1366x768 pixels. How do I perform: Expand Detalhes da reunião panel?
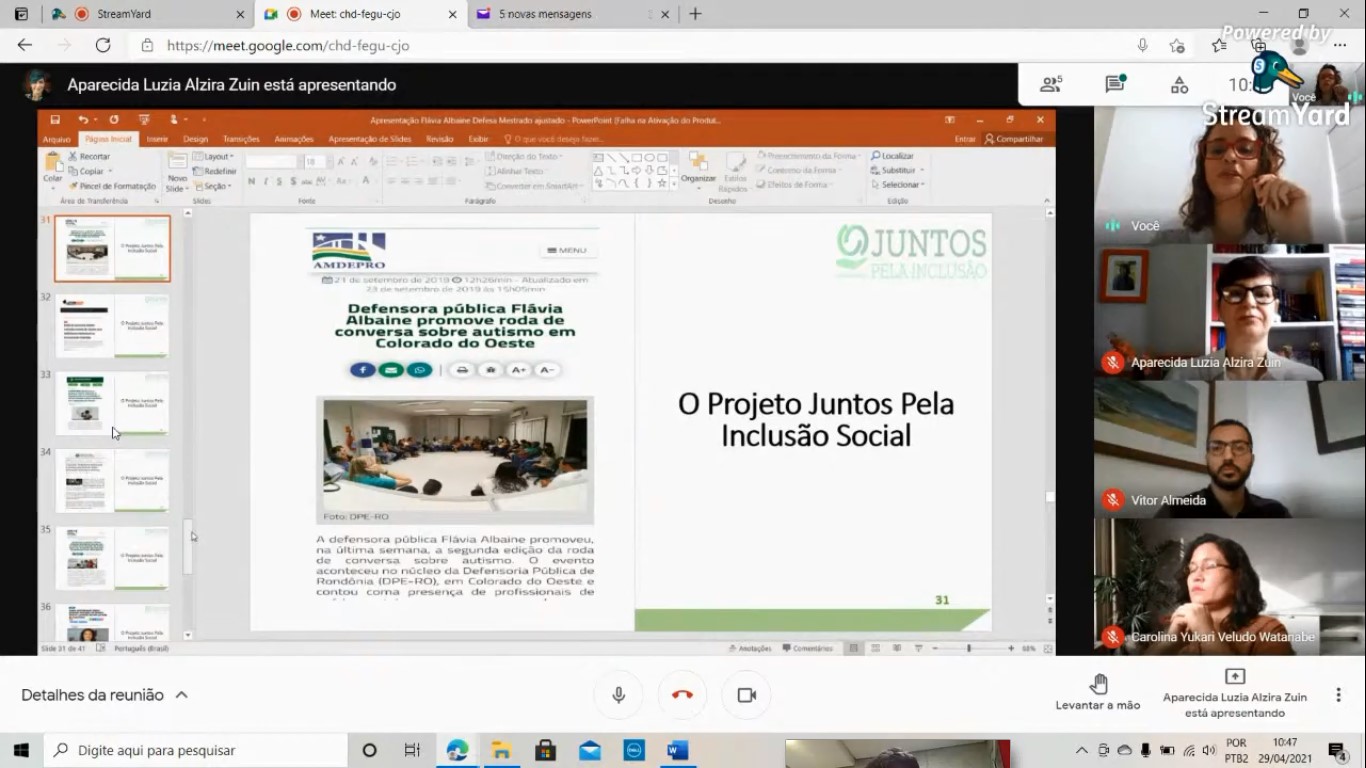pos(104,695)
